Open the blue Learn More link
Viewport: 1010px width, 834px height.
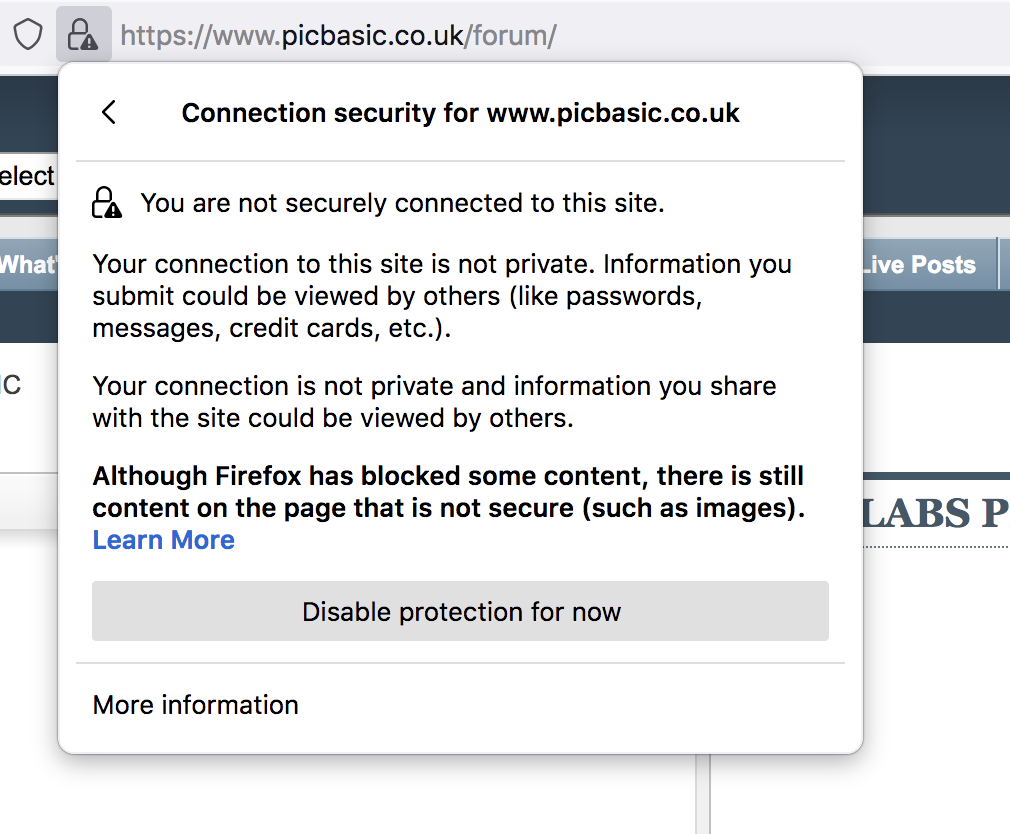coord(163,540)
